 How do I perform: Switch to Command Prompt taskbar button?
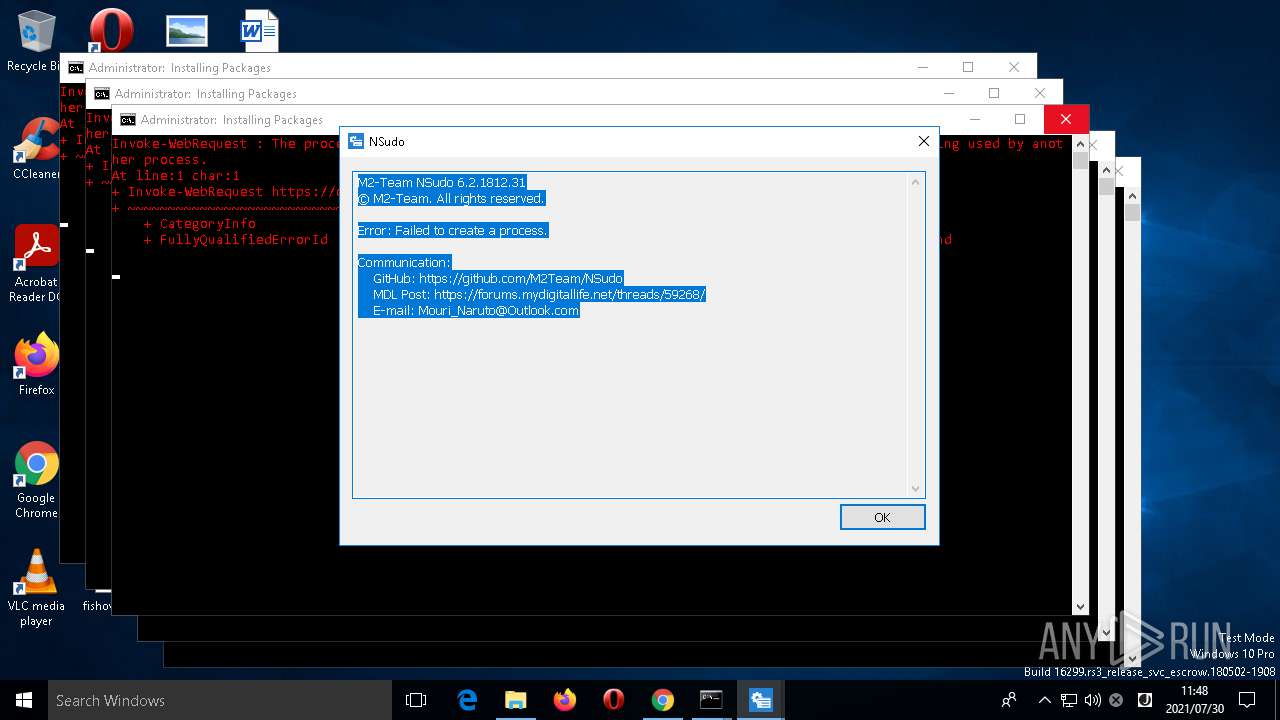(711, 700)
